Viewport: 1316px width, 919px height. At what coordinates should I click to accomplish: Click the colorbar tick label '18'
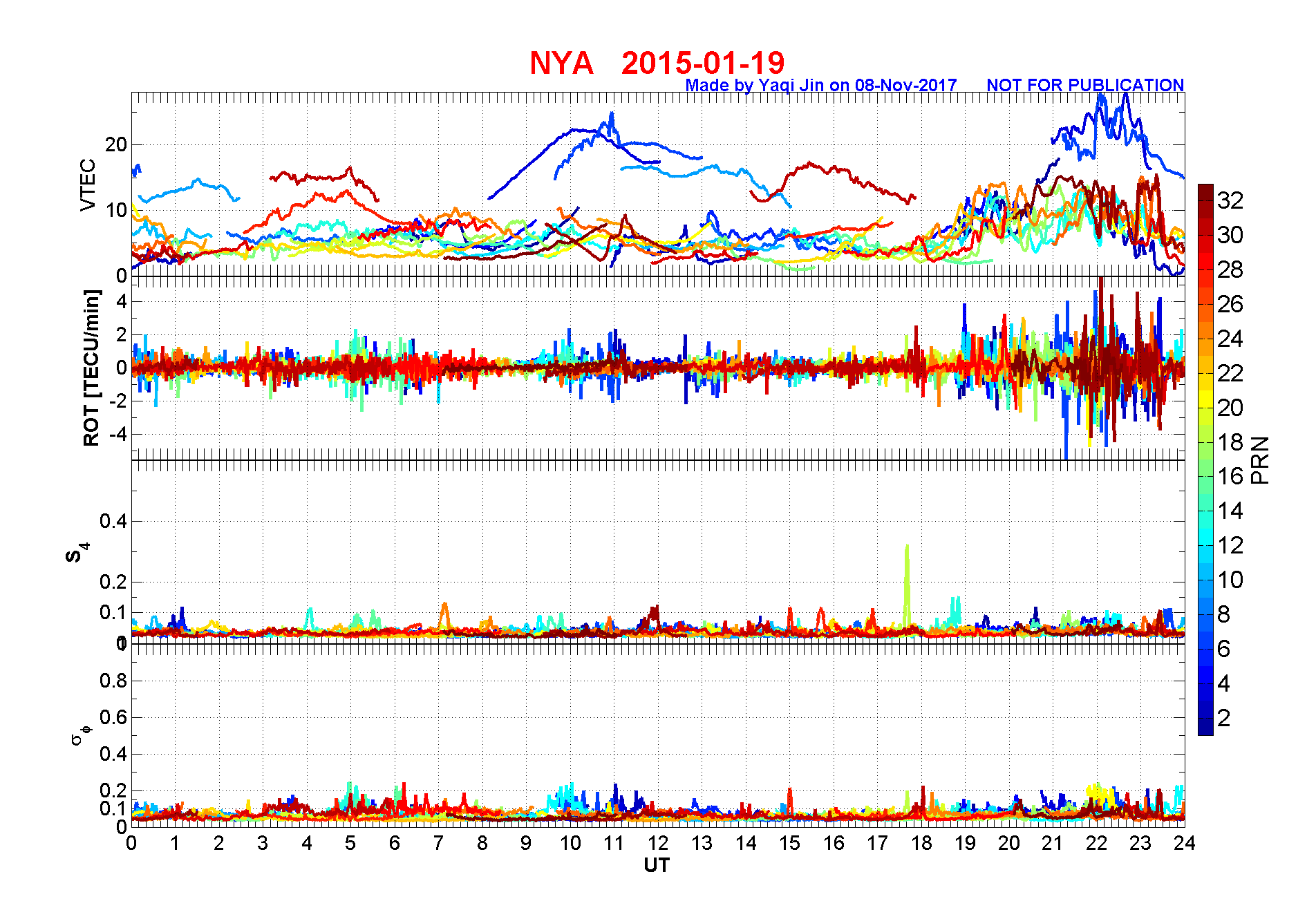point(1230,442)
